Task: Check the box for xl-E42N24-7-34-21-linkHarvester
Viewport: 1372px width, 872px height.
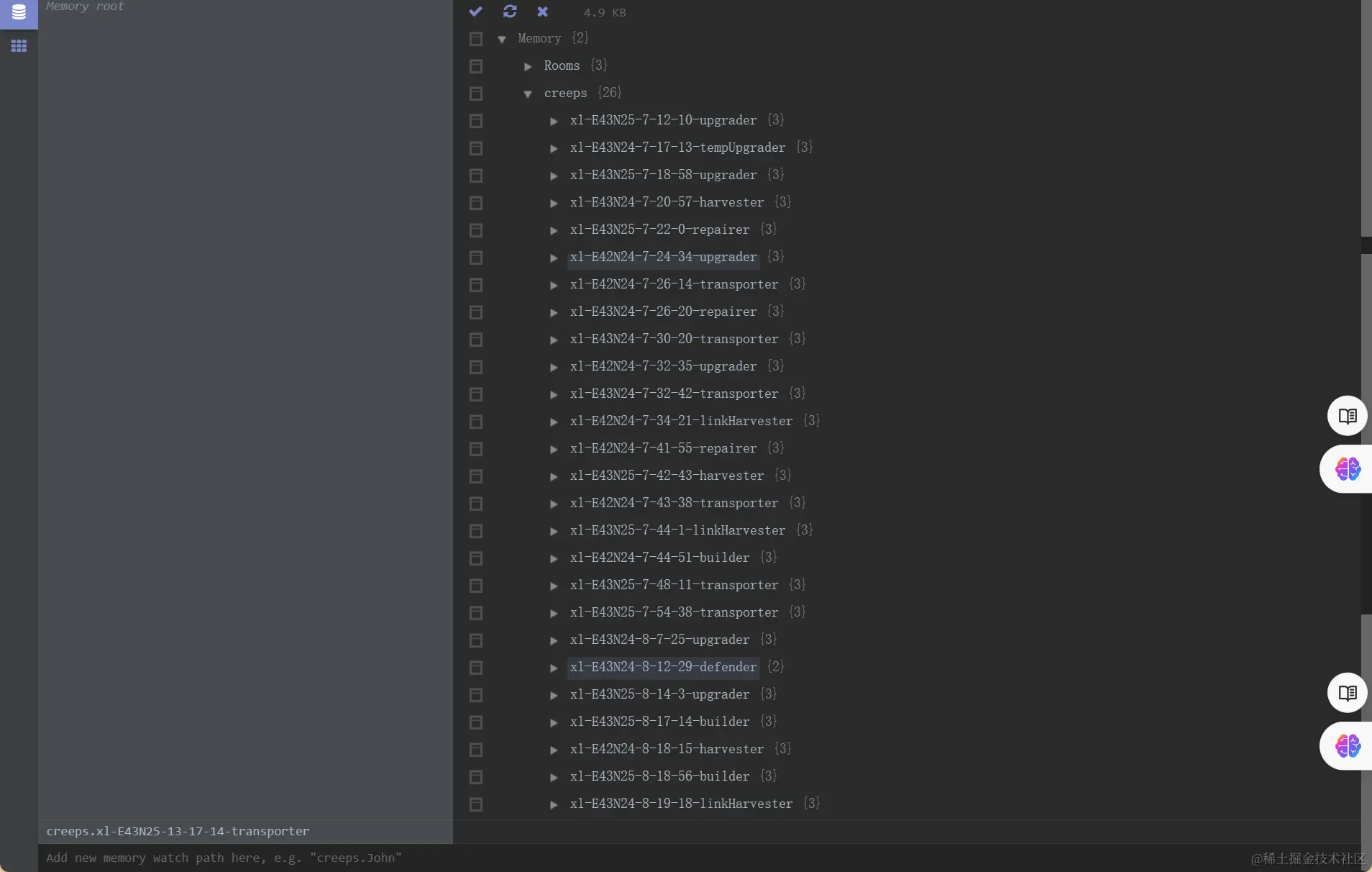Action: (476, 422)
